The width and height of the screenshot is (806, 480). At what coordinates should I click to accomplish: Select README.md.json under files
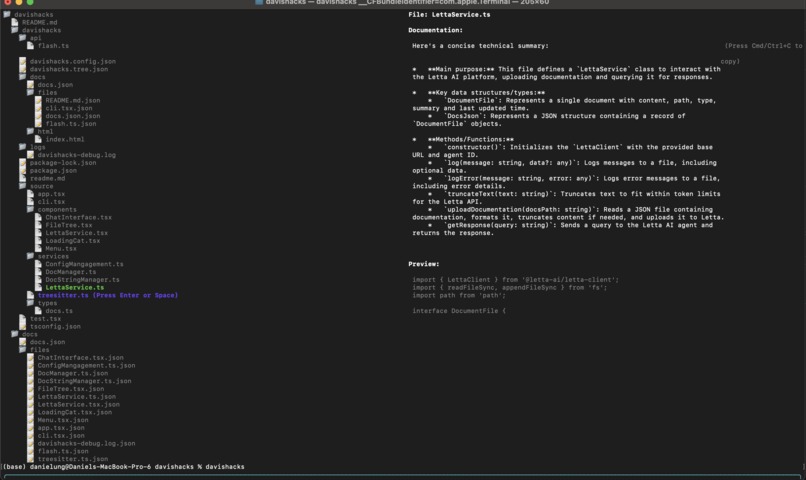tap(72, 100)
